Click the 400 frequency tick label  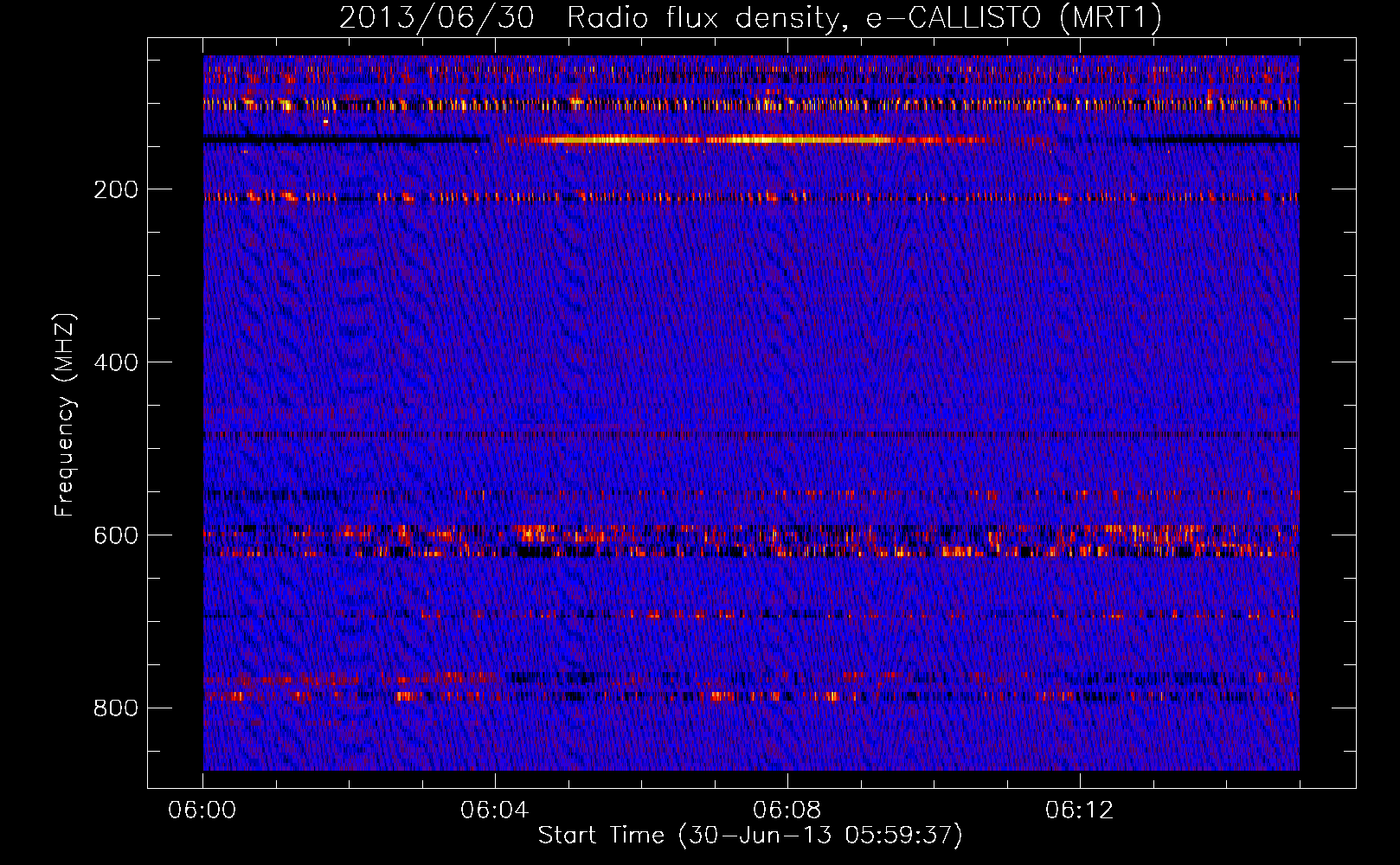[x=116, y=362]
